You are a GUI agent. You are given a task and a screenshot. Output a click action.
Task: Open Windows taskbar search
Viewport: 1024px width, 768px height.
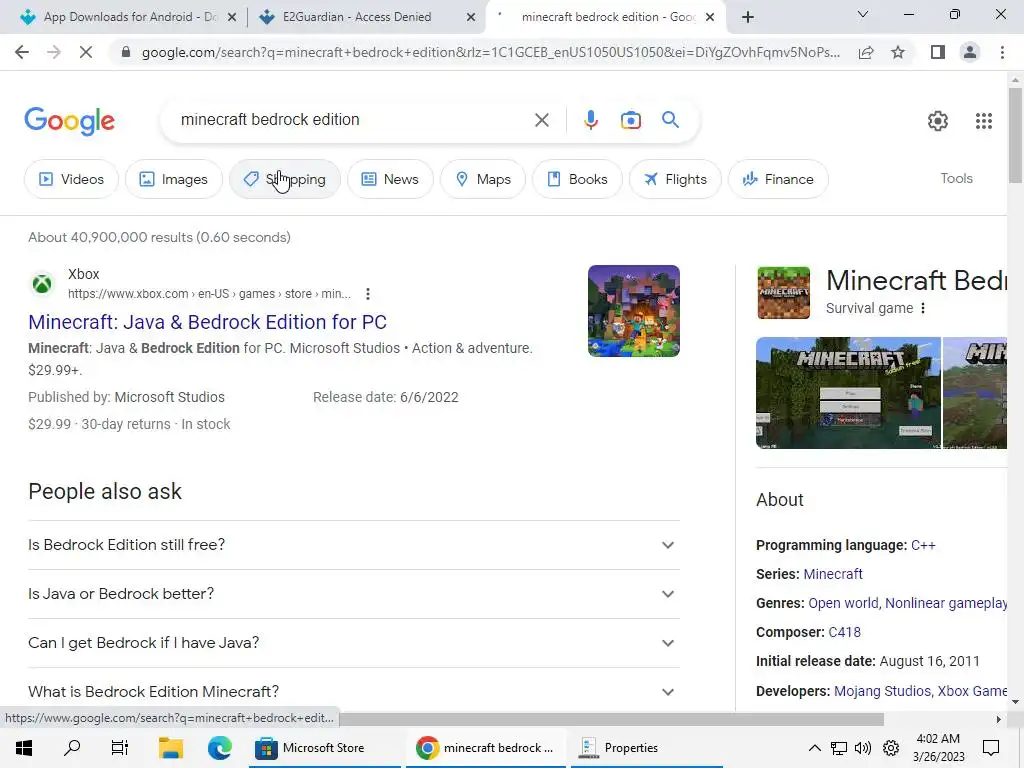[x=72, y=748]
